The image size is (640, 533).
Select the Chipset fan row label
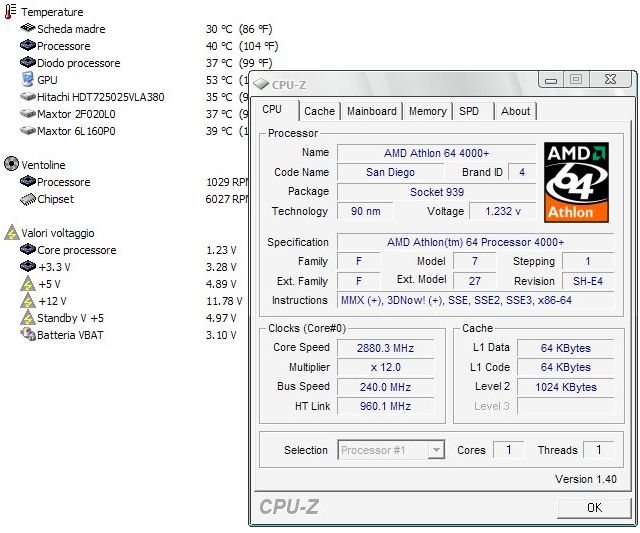pyautogui.click(x=56, y=199)
